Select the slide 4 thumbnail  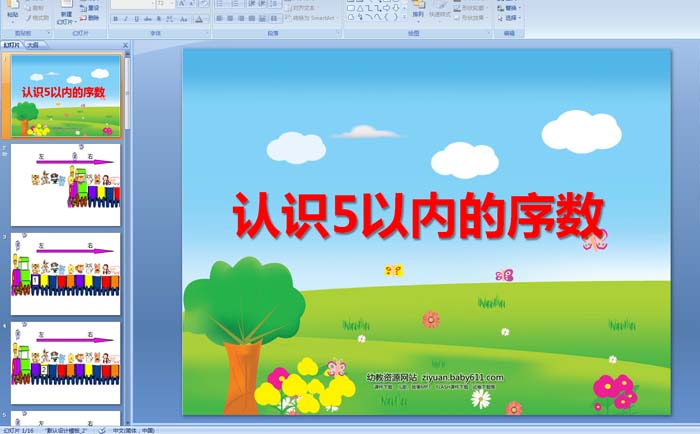point(66,363)
